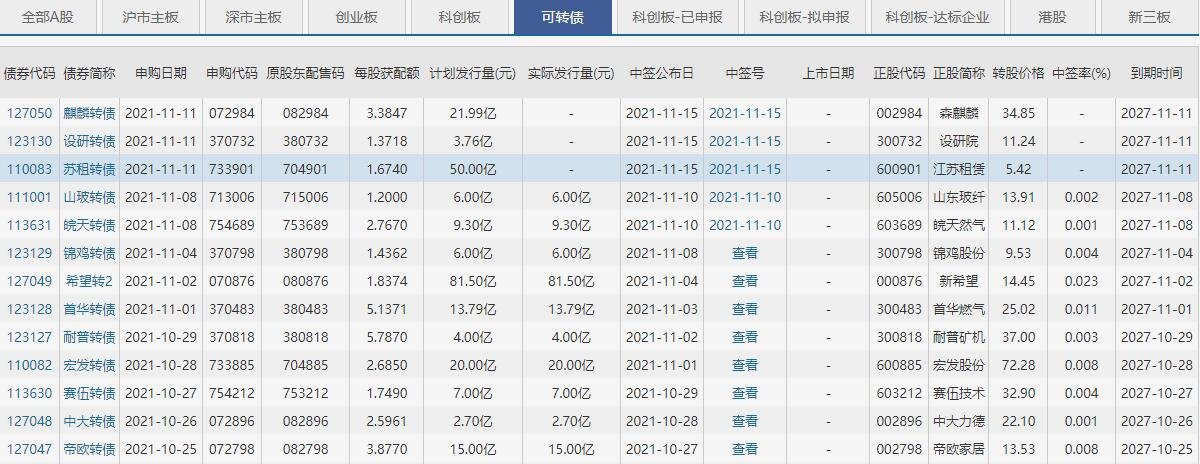The width and height of the screenshot is (1200, 464).
Task: Click bond code 123127
Action: coord(30,337)
